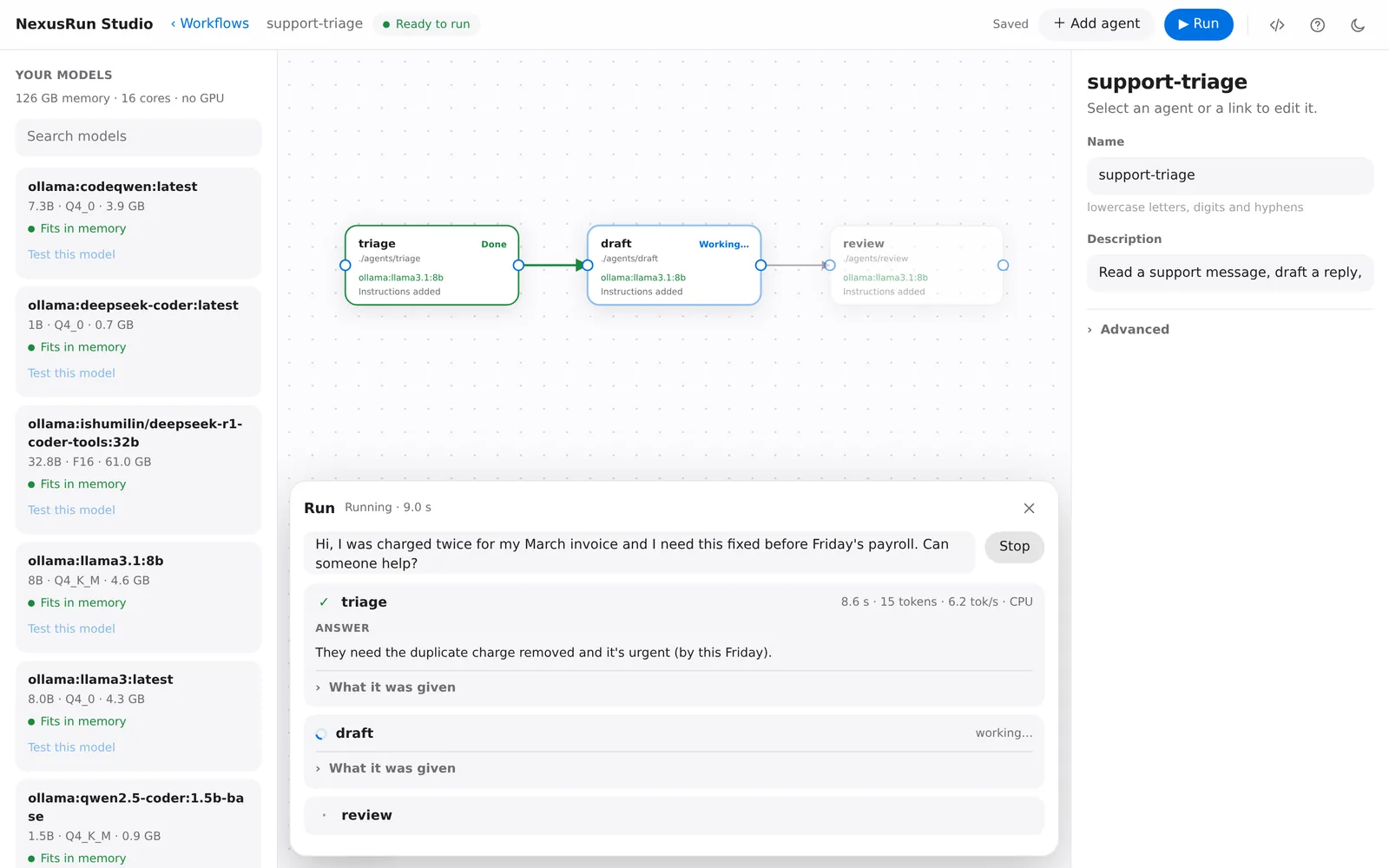Click the triage answer text

543,653
